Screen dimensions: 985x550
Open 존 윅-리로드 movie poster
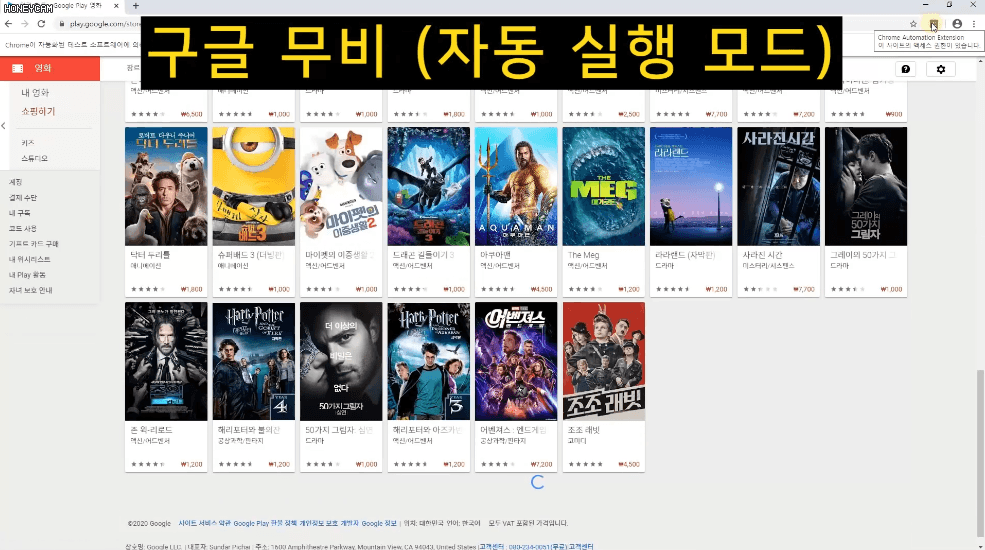(x=166, y=362)
